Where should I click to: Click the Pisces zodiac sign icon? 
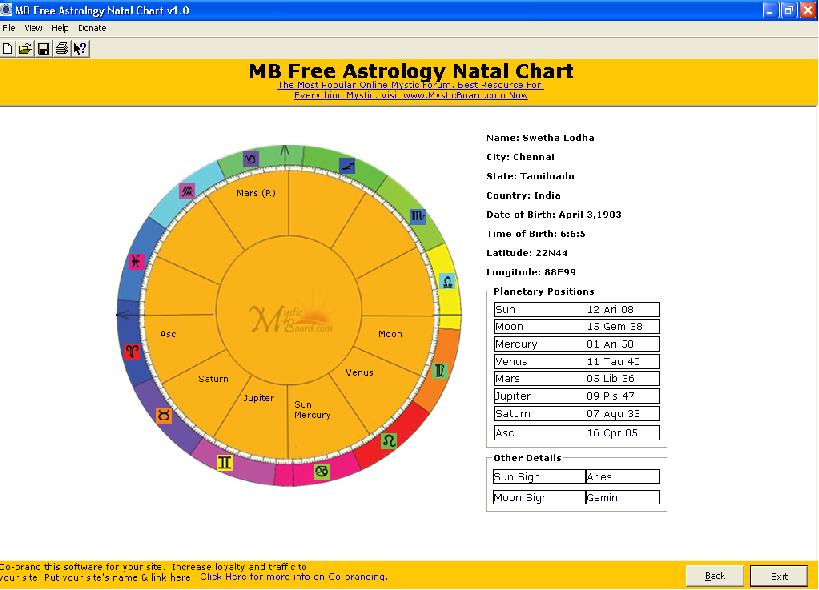136,261
